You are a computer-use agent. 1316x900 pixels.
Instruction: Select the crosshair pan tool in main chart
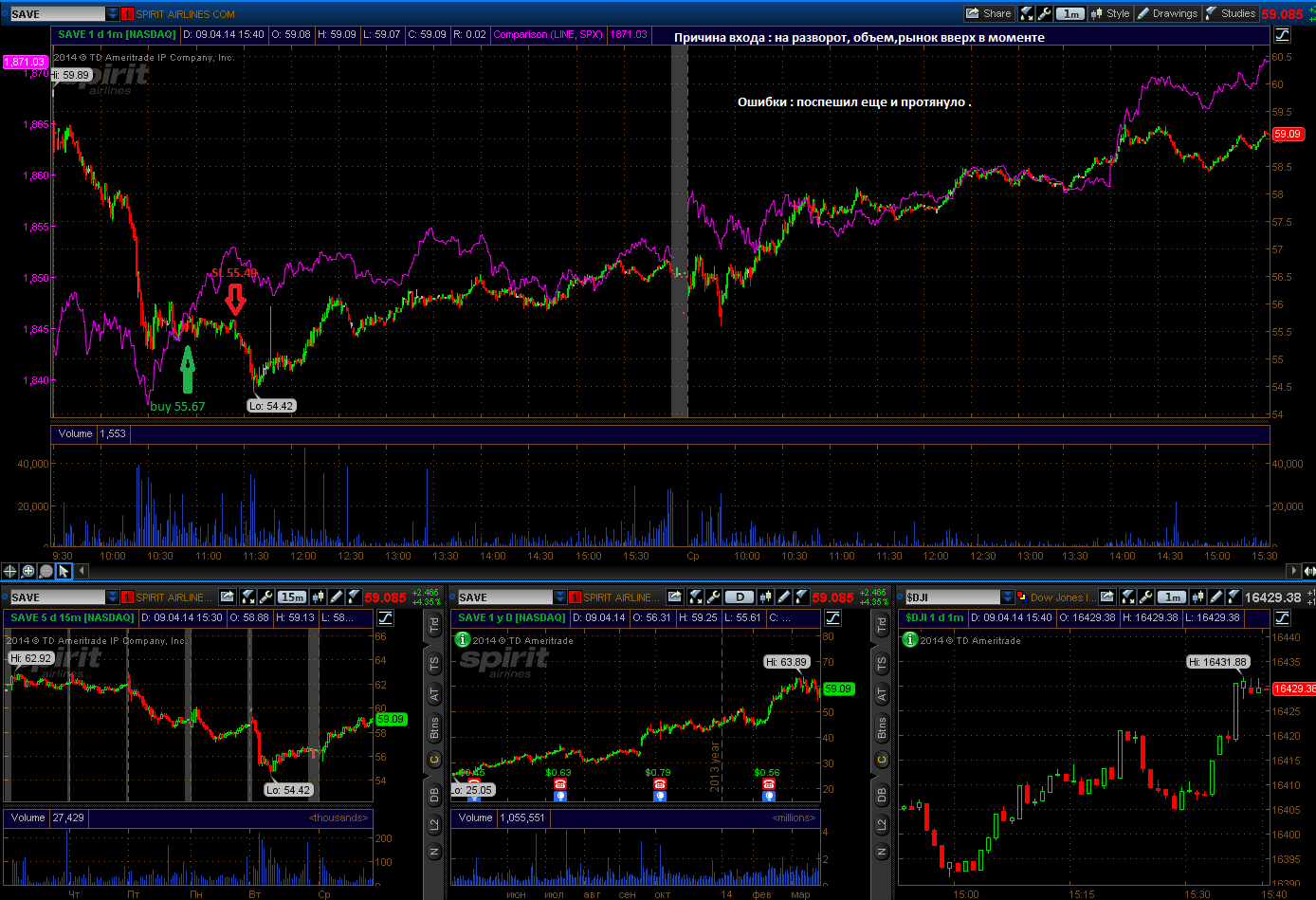click(10, 571)
